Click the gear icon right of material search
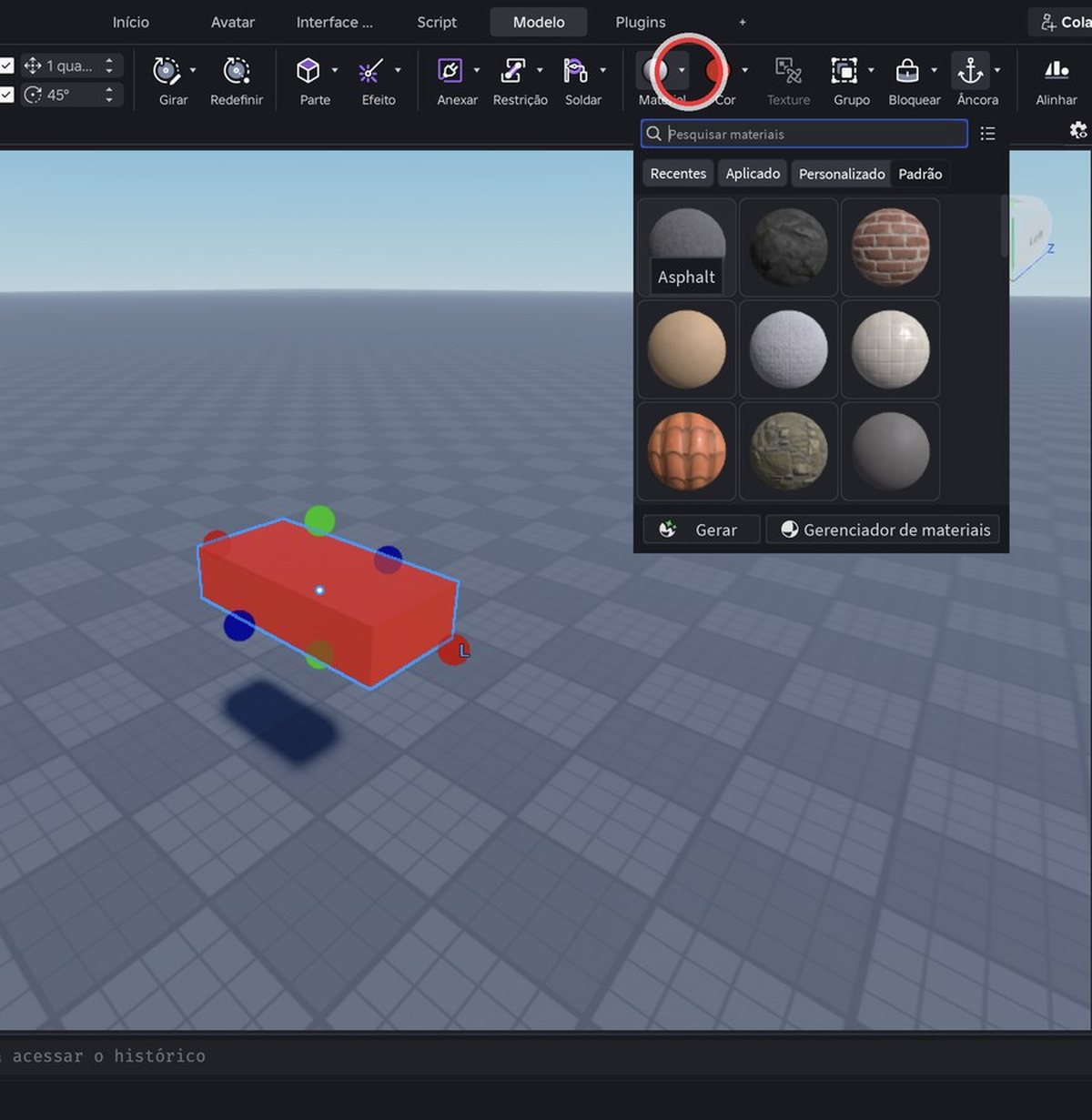Viewport: 1092px width, 1120px height. point(1078,130)
